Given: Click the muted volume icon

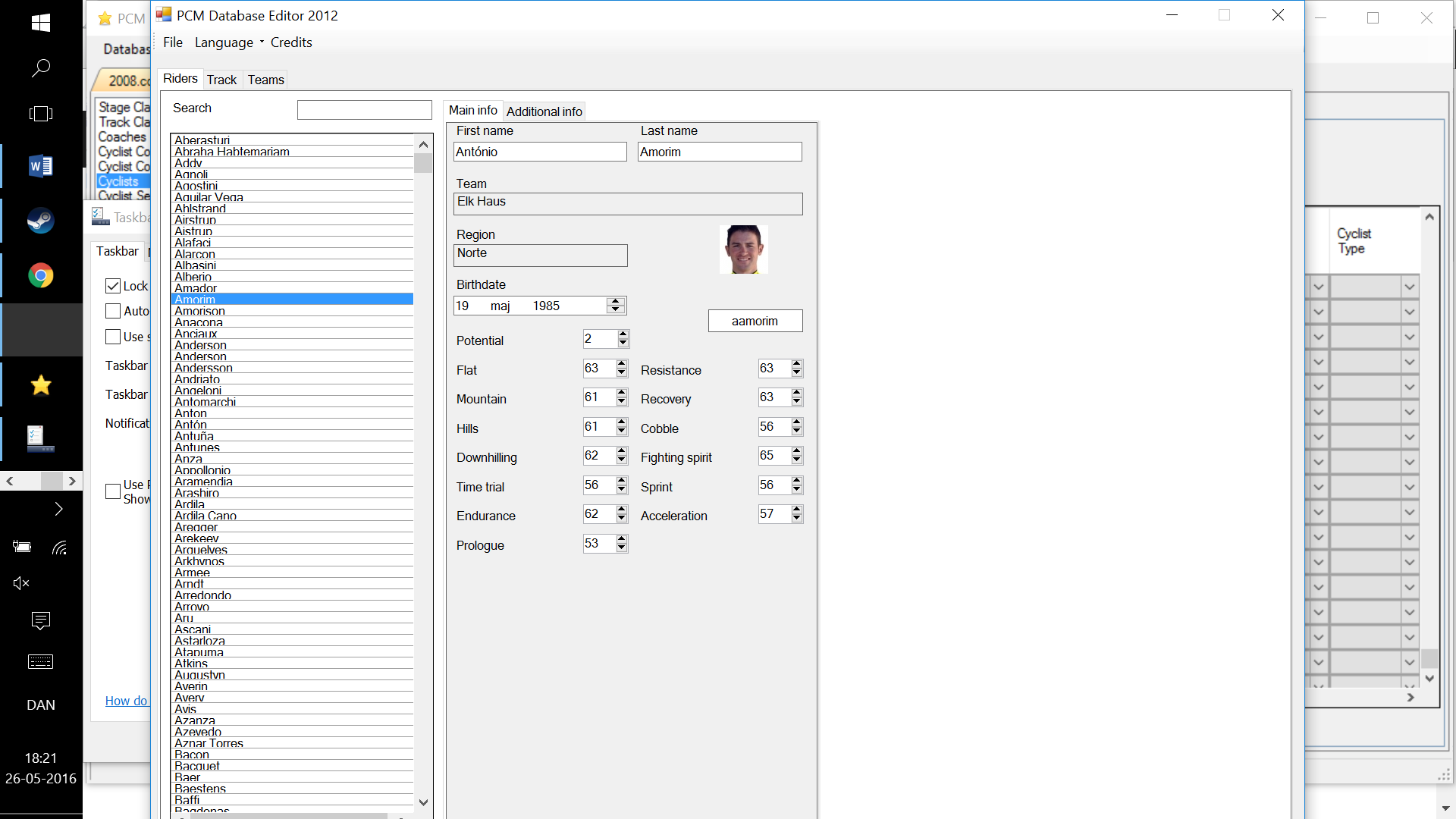Looking at the screenshot, I should coord(21,583).
